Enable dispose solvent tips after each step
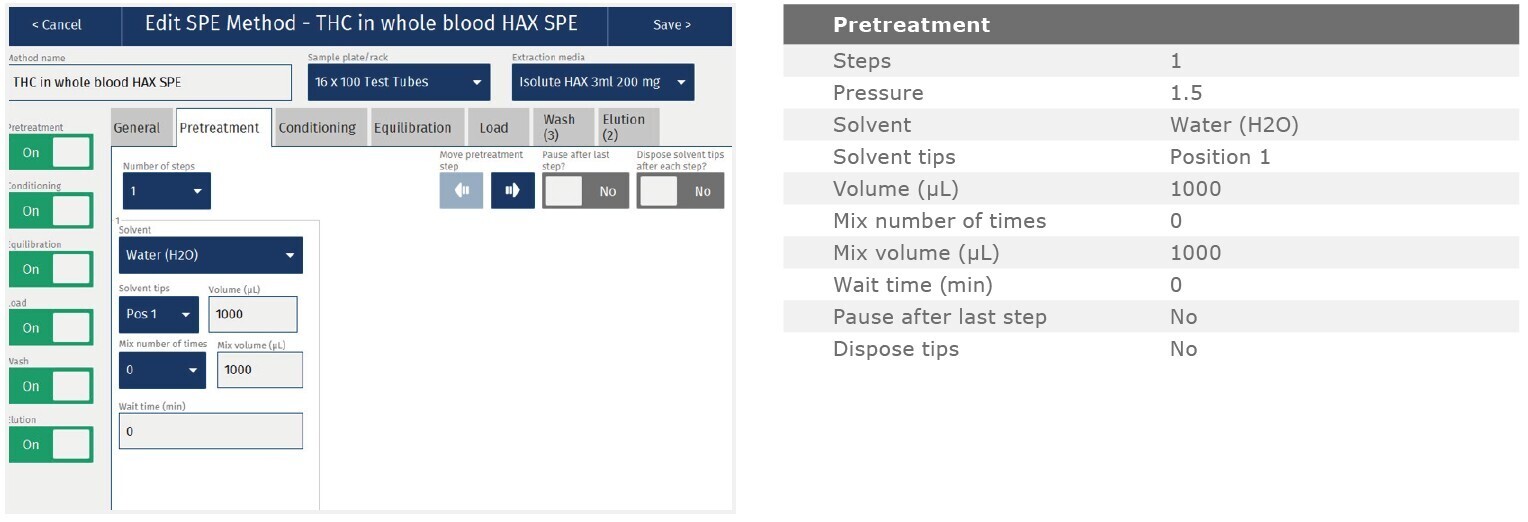Viewport: 1528px width, 522px height. 680,191
